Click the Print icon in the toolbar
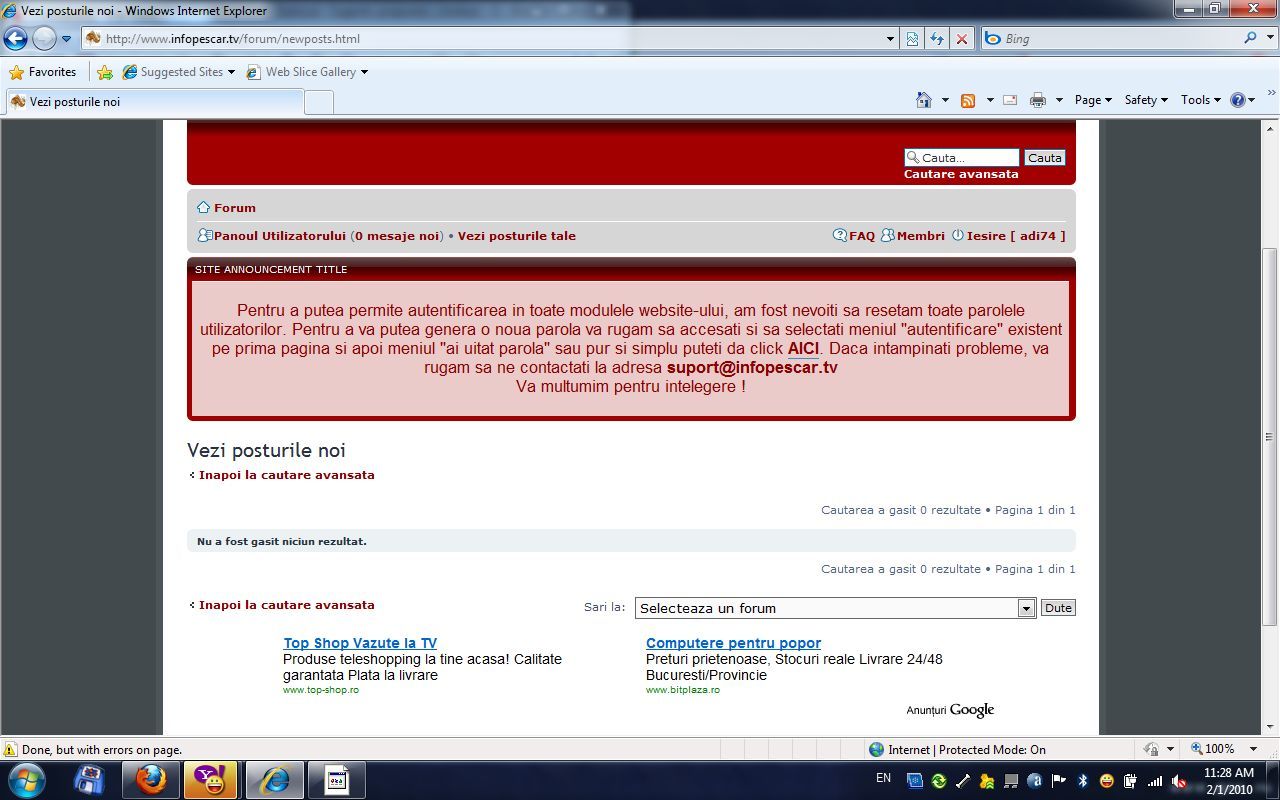The height and width of the screenshot is (800, 1280). point(1038,100)
